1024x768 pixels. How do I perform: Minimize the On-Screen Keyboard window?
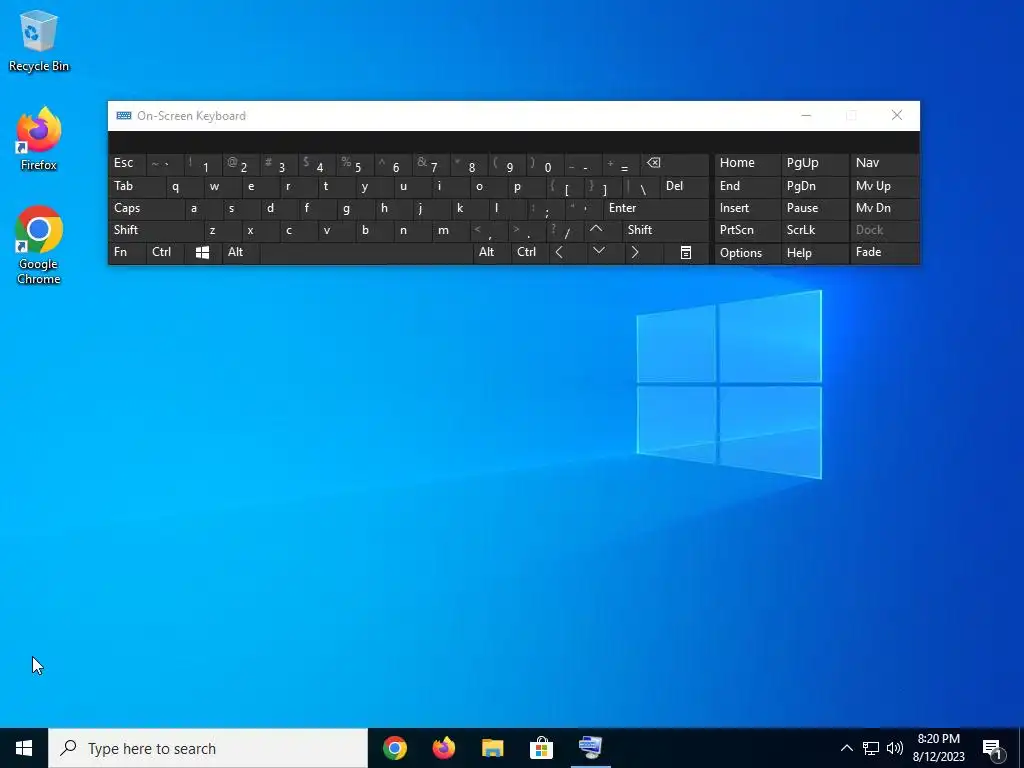click(x=806, y=116)
